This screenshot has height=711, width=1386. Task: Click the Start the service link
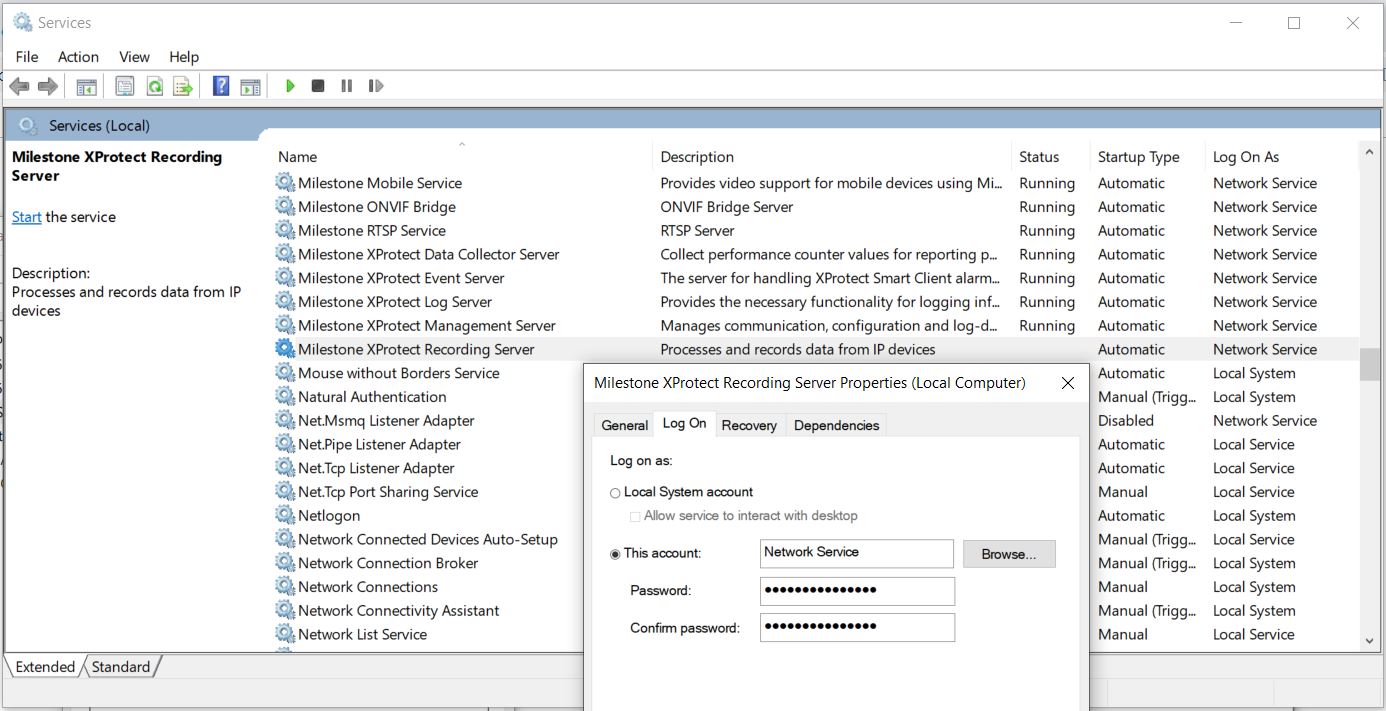[x=26, y=217]
